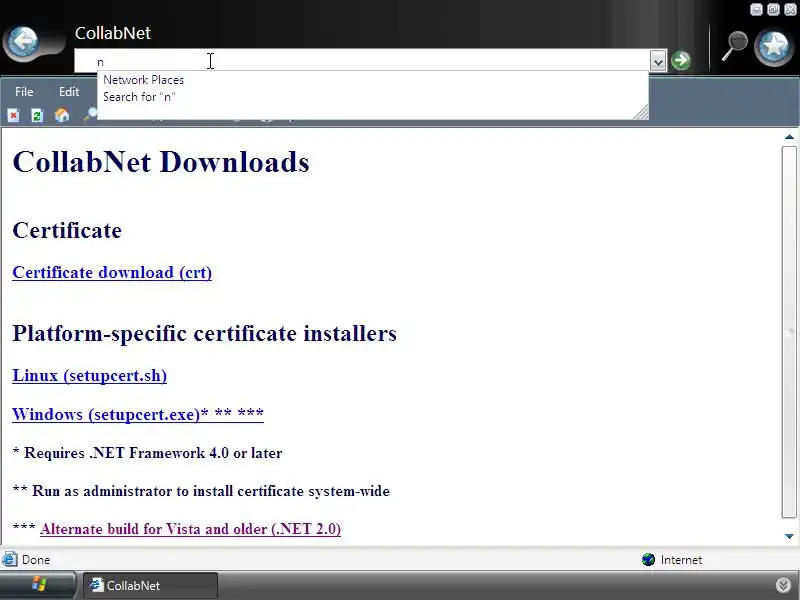
Task: Click inside the address input field
Action: [x=362, y=61]
